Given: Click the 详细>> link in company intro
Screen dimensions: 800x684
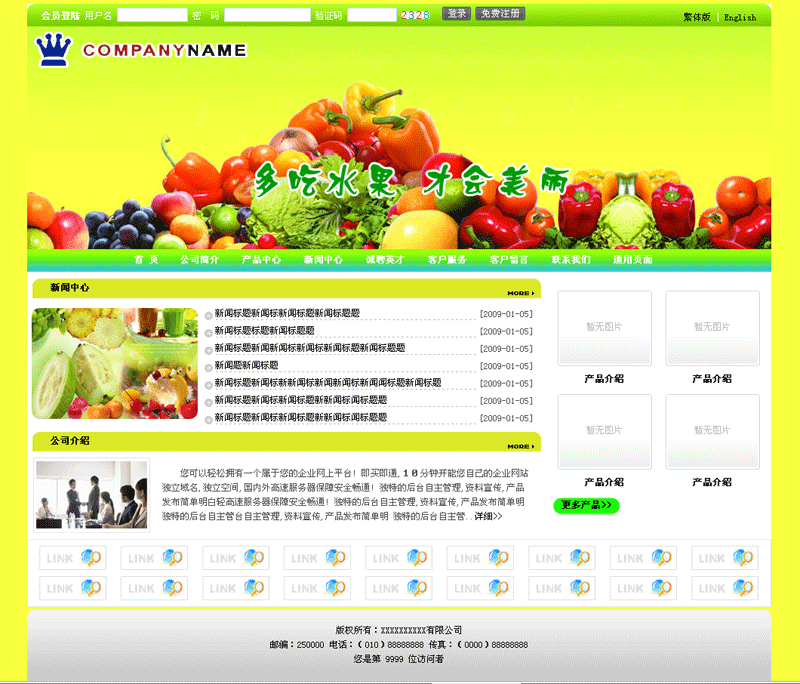Looking at the screenshot, I should 488,517.
